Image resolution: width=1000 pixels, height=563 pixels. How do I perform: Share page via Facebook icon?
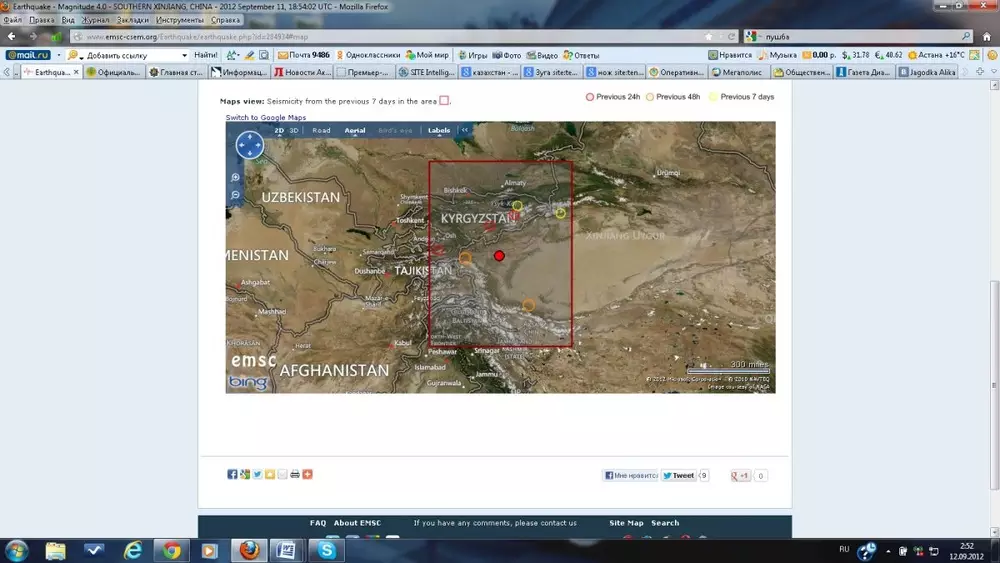point(232,474)
